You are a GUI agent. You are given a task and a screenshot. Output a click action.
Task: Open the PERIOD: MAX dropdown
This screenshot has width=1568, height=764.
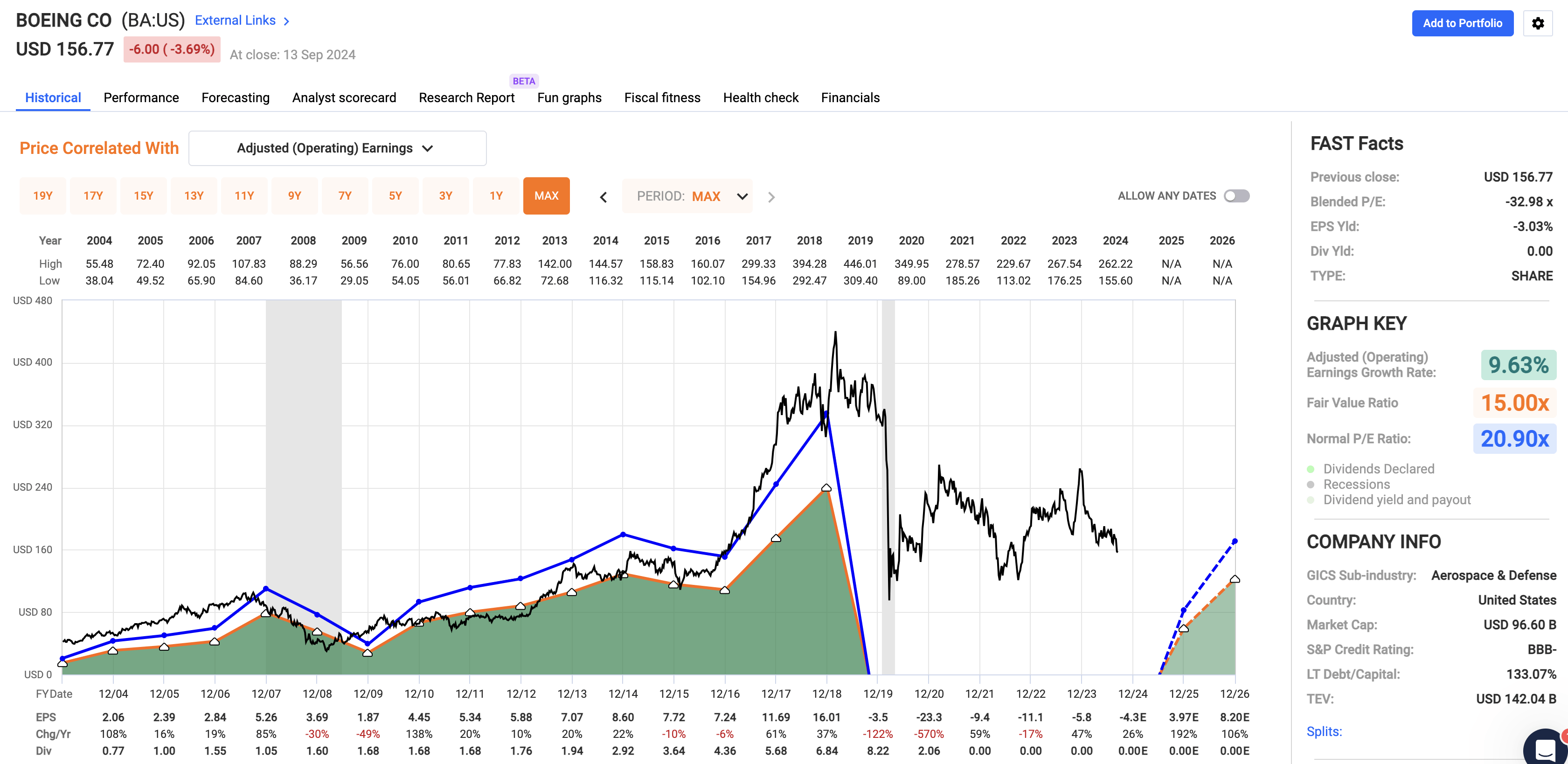click(x=687, y=196)
